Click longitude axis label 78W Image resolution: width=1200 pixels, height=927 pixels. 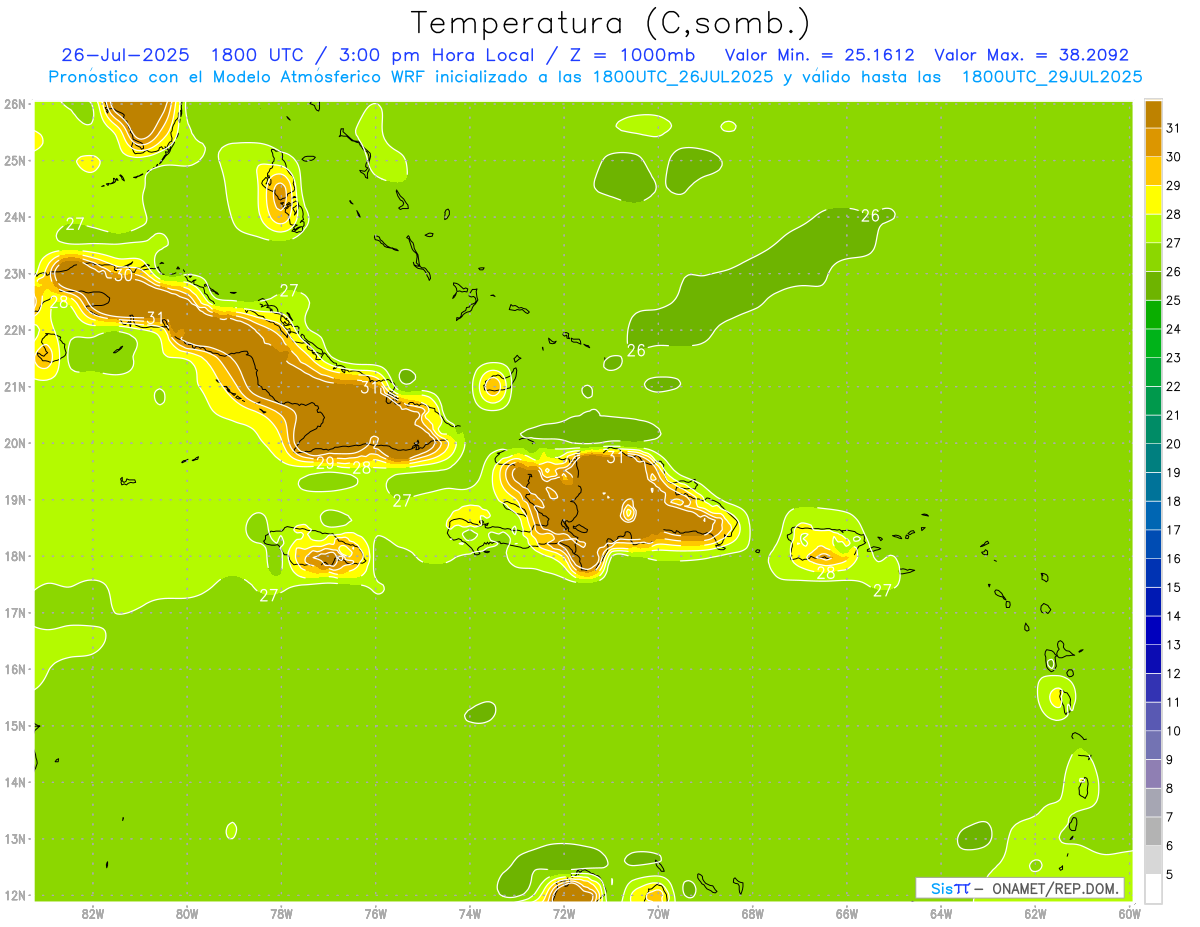[x=280, y=912]
